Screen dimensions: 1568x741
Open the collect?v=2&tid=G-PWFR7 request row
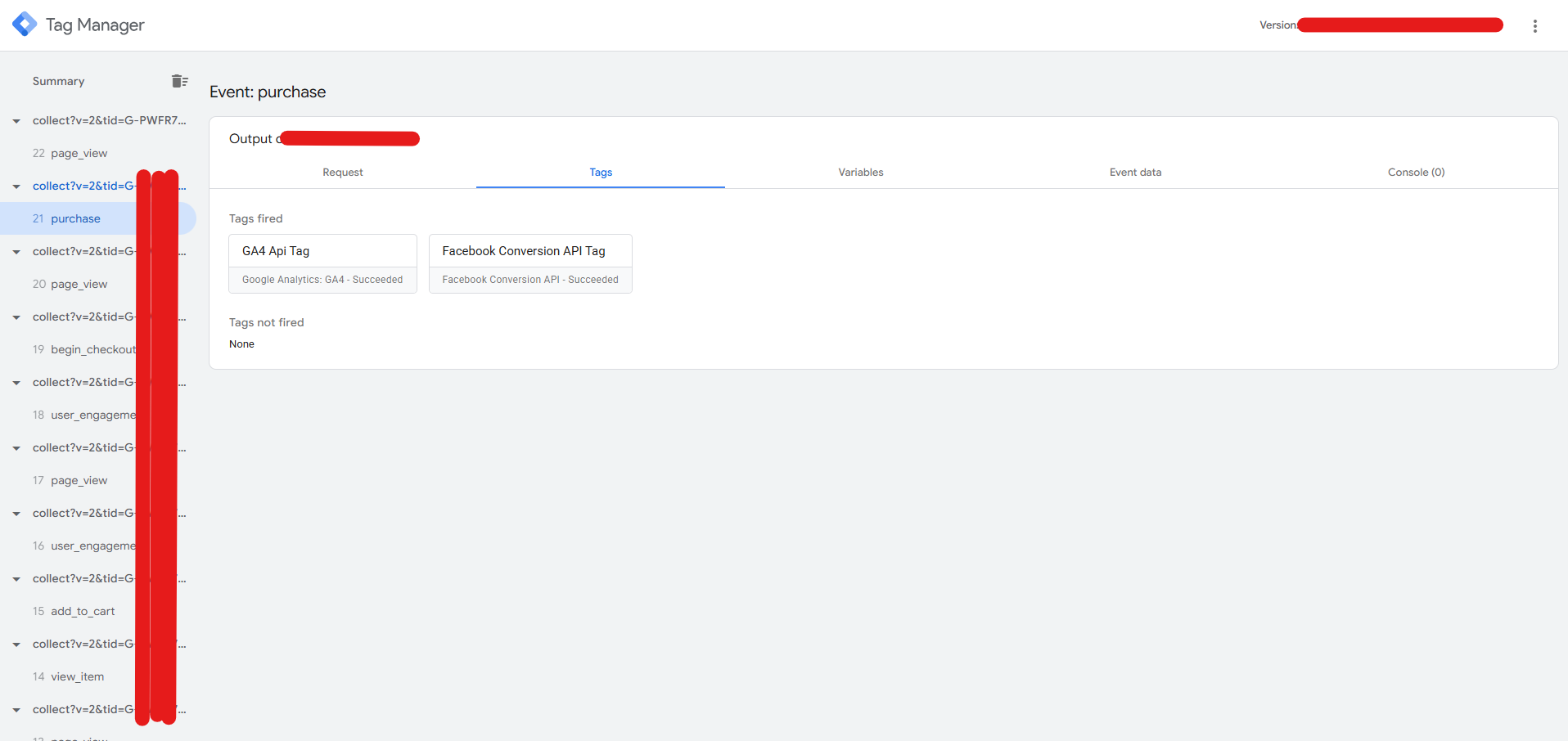pos(110,120)
